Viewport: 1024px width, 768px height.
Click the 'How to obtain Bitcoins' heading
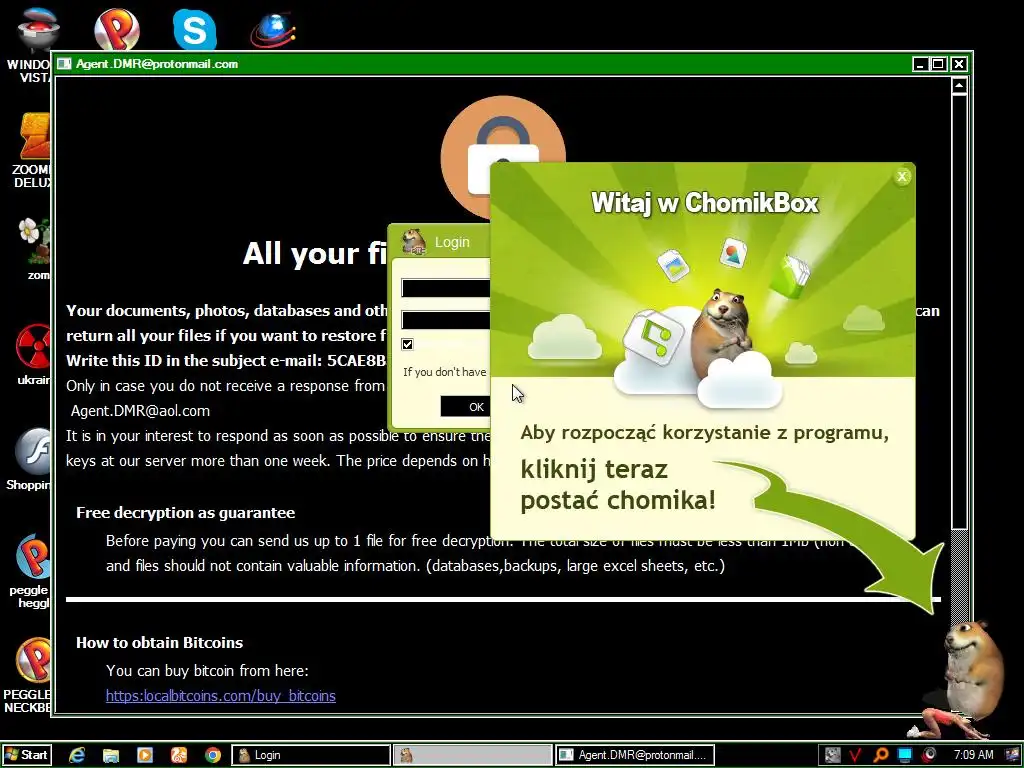tap(159, 643)
